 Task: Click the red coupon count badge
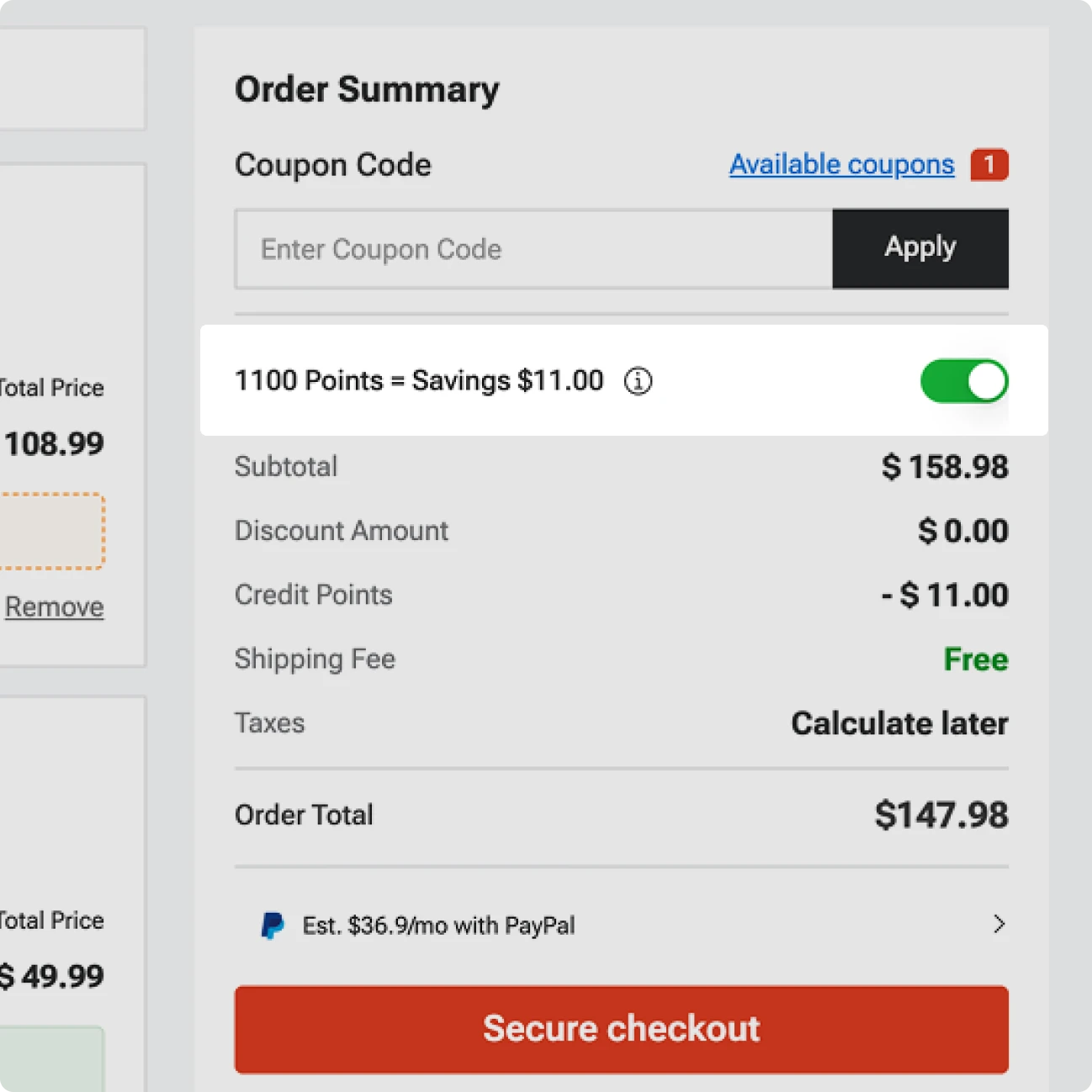point(989,165)
